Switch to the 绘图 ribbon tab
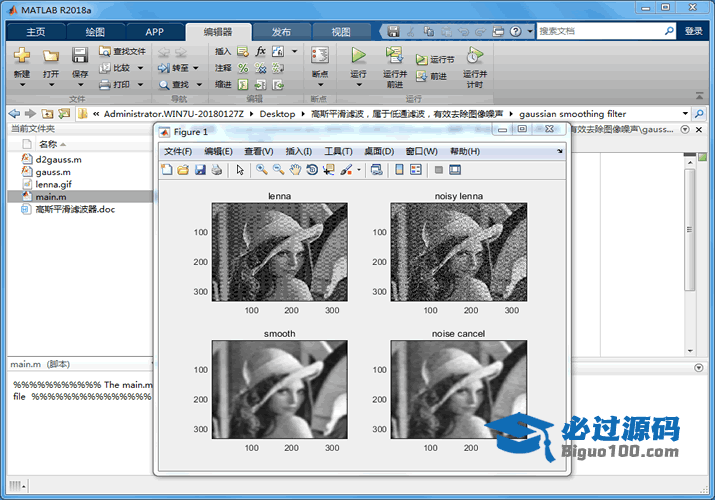This screenshot has width=715, height=500. click(x=95, y=31)
